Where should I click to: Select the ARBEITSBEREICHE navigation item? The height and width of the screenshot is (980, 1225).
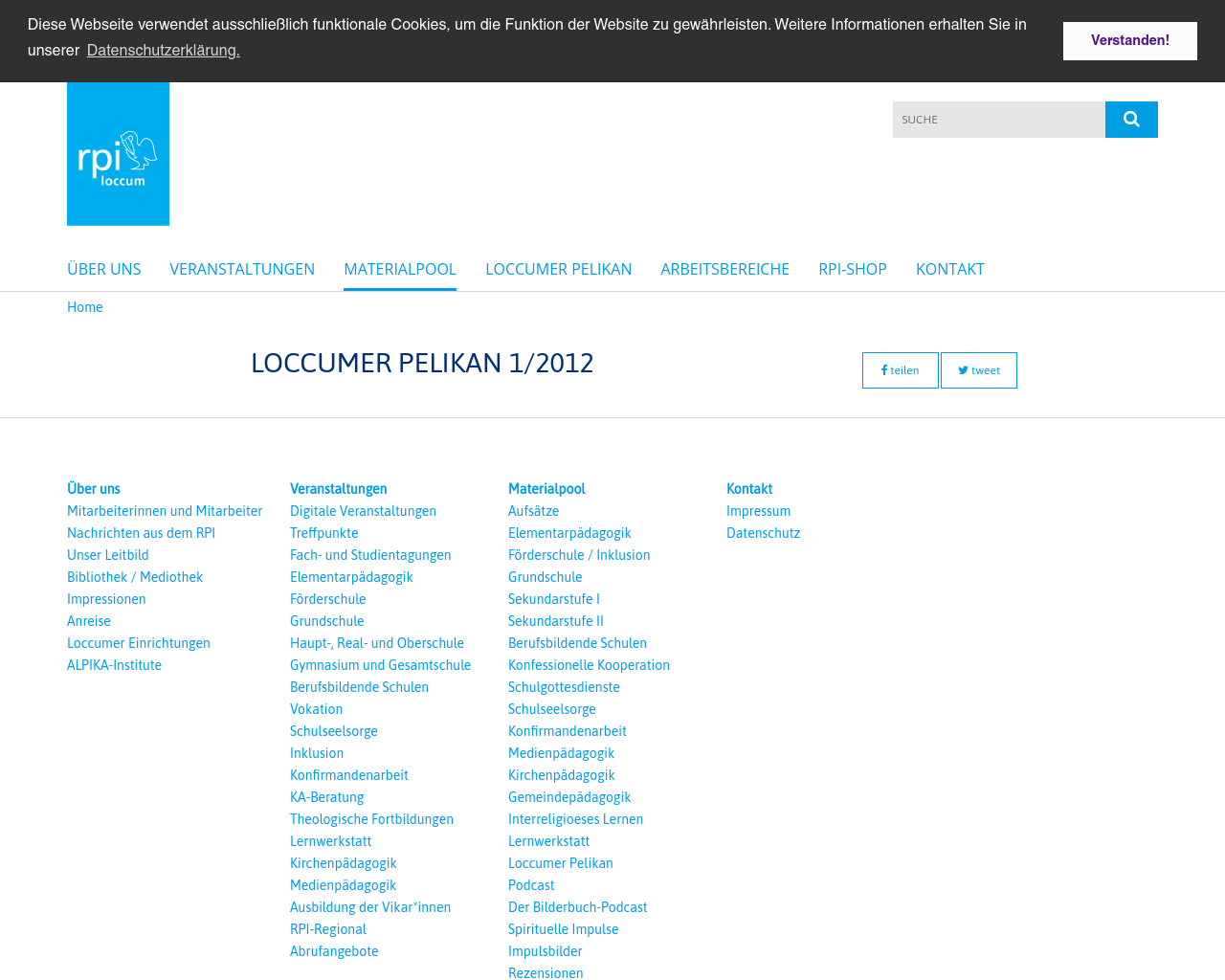[724, 269]
